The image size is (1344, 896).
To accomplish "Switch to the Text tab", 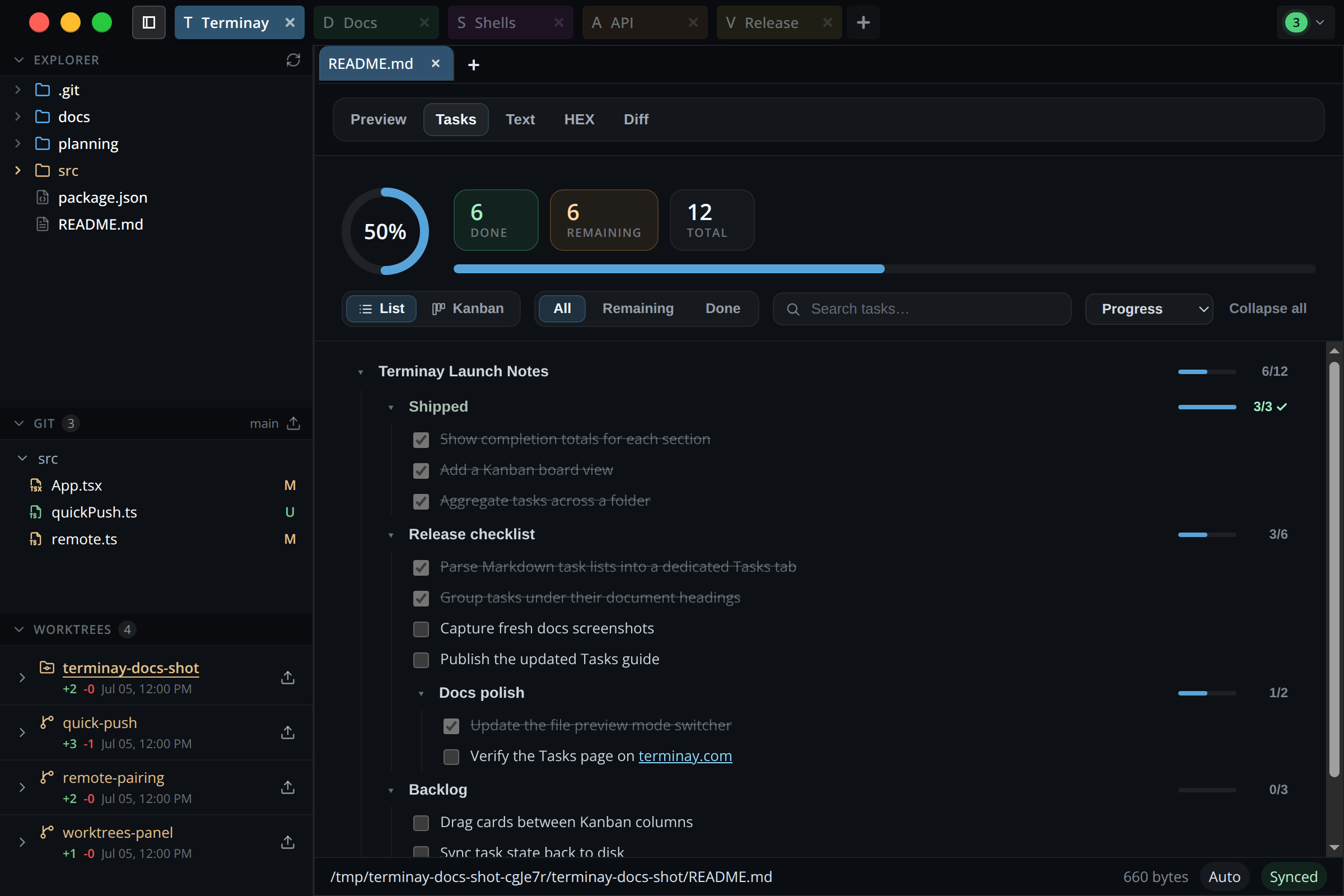I will pyautogui.click(x=520, y=119).
